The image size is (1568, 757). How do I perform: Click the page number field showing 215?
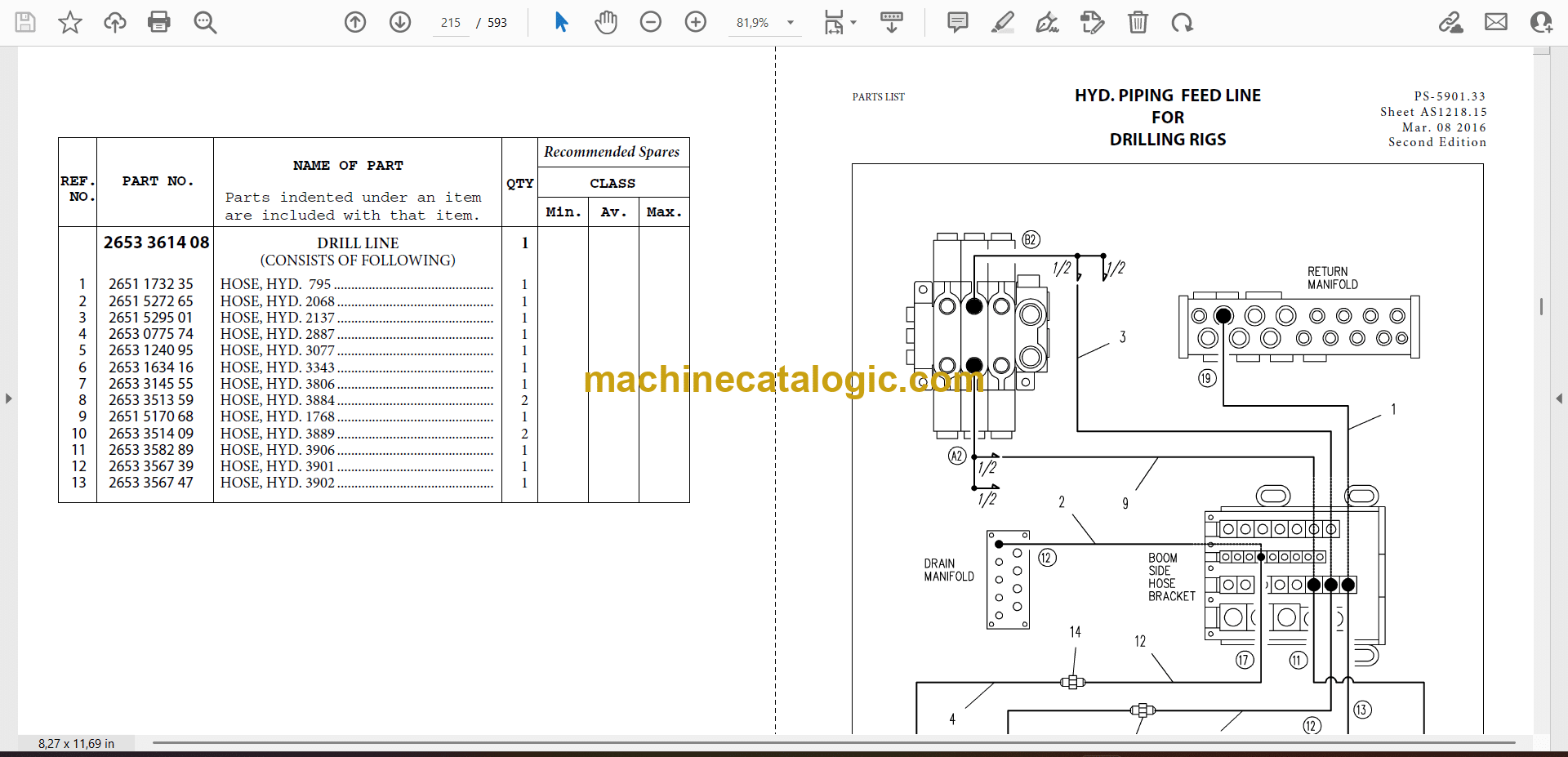tap(451, 23)
